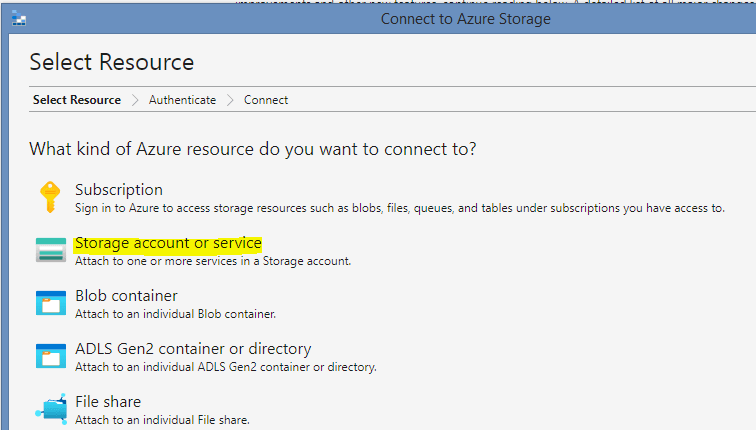Click 'Attach to an individual File share' text

[x=162, y=420]
